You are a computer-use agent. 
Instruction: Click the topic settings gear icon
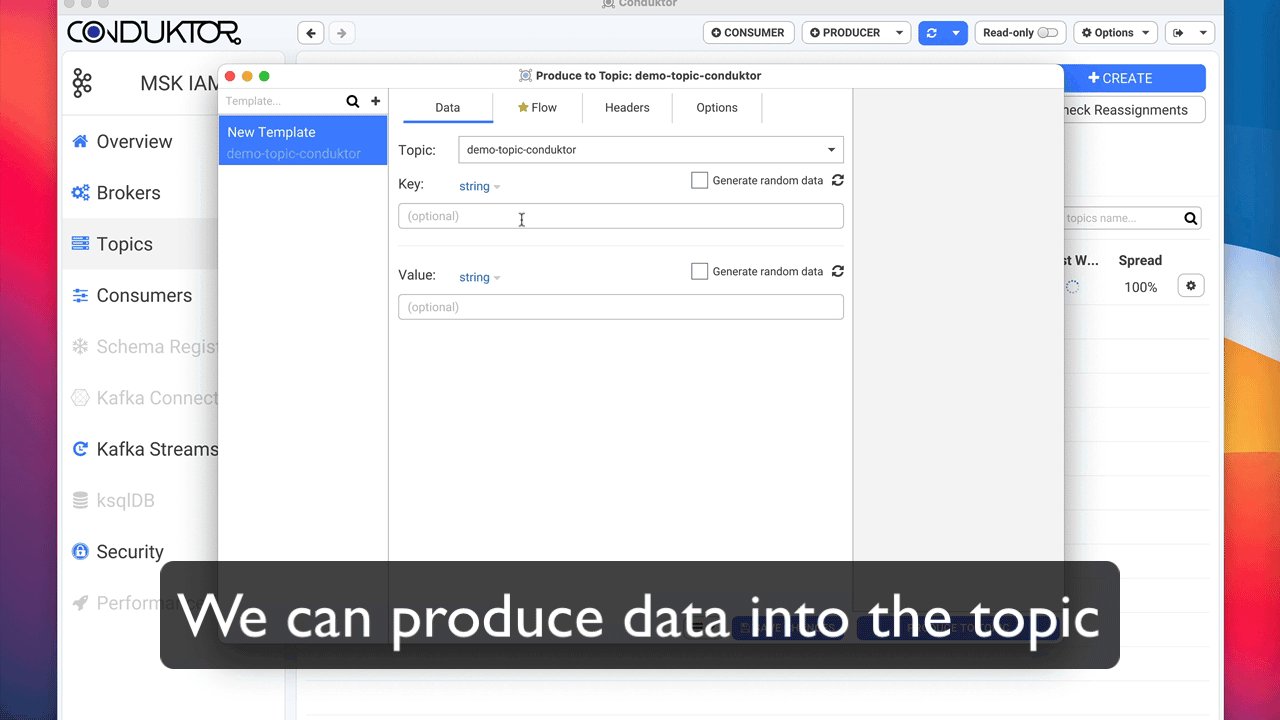click(1190, 286)
